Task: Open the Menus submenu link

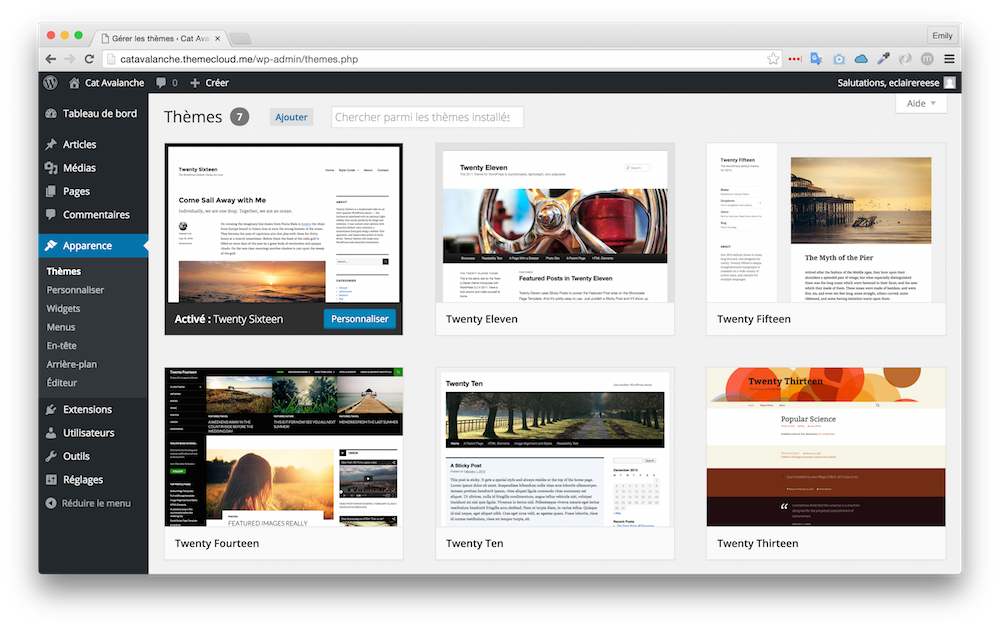Action: click(61, 327)
